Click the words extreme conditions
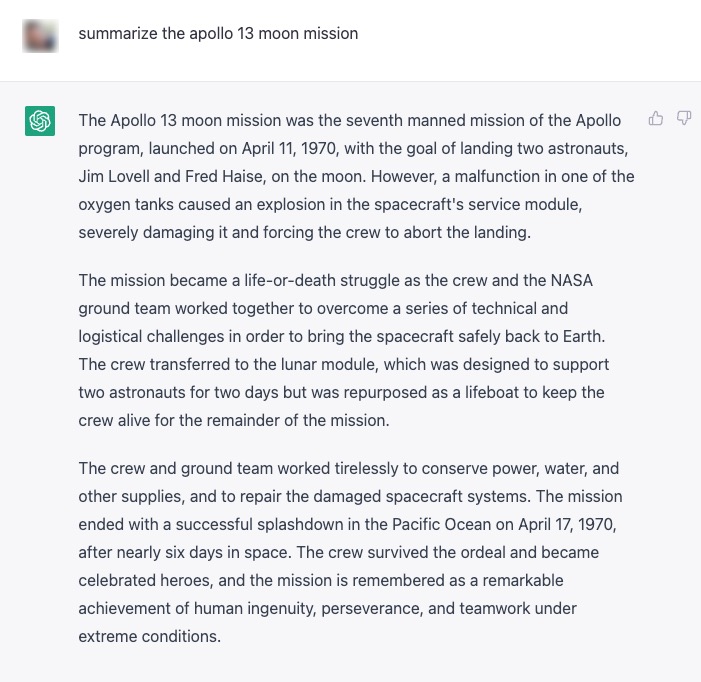The width and height of the screenshot is (701, 682). coord(150,636)
